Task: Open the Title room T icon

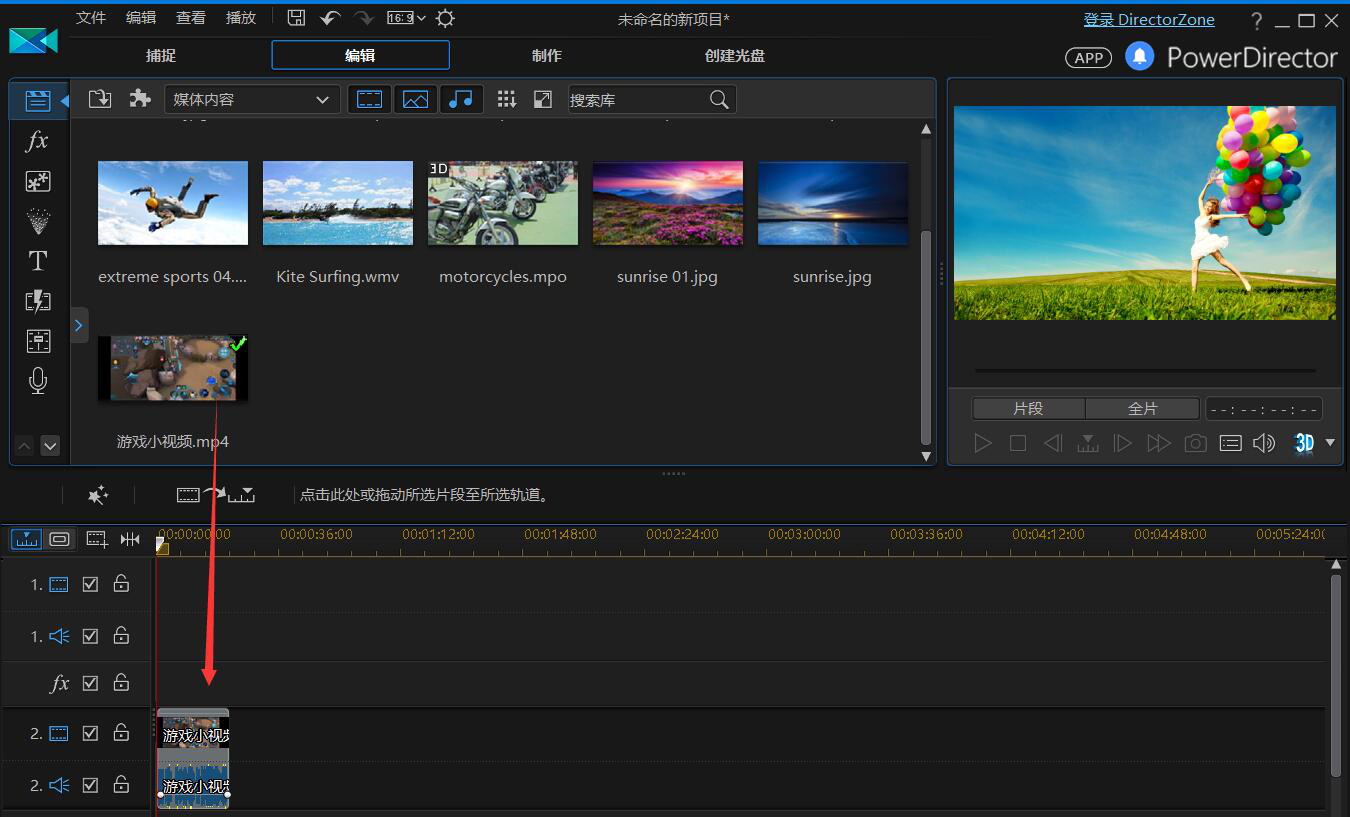Action: [37, 261]
